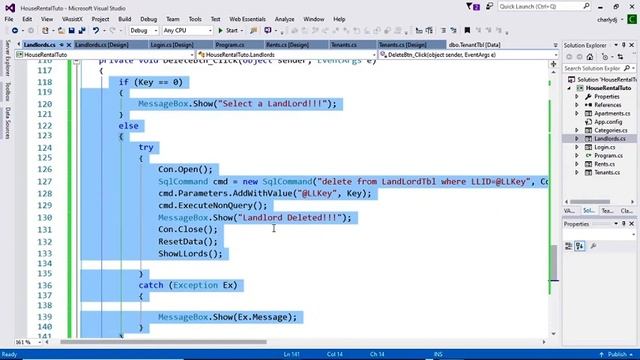The width and height of the screenshot is (640, 360).
Task: Expand the Categories.cs node
Action: tap(577, 130)
